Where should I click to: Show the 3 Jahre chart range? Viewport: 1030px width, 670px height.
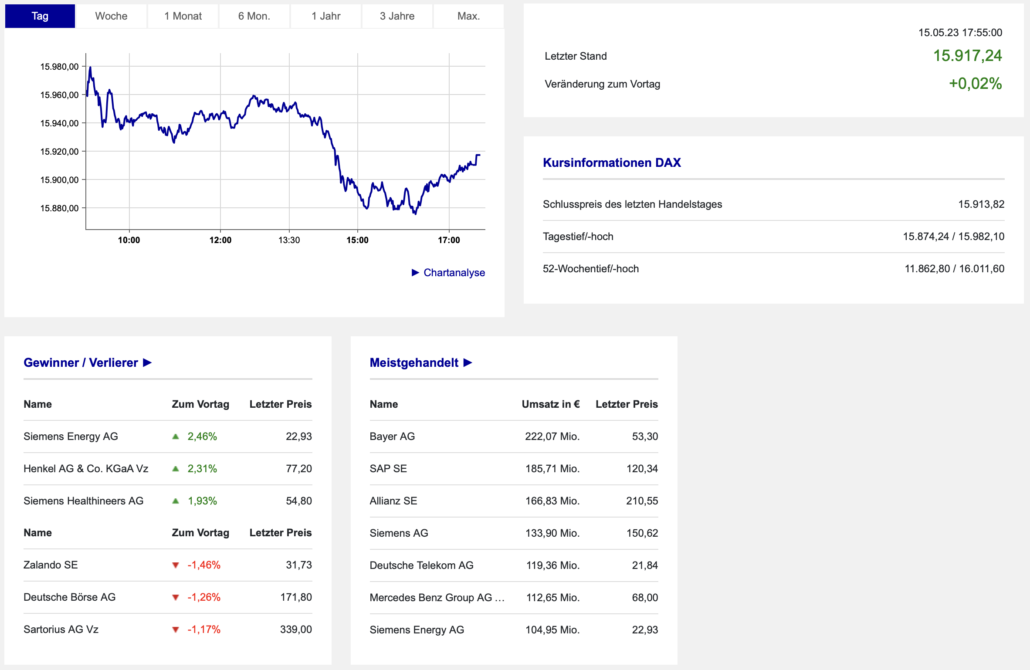click(397, 16)
